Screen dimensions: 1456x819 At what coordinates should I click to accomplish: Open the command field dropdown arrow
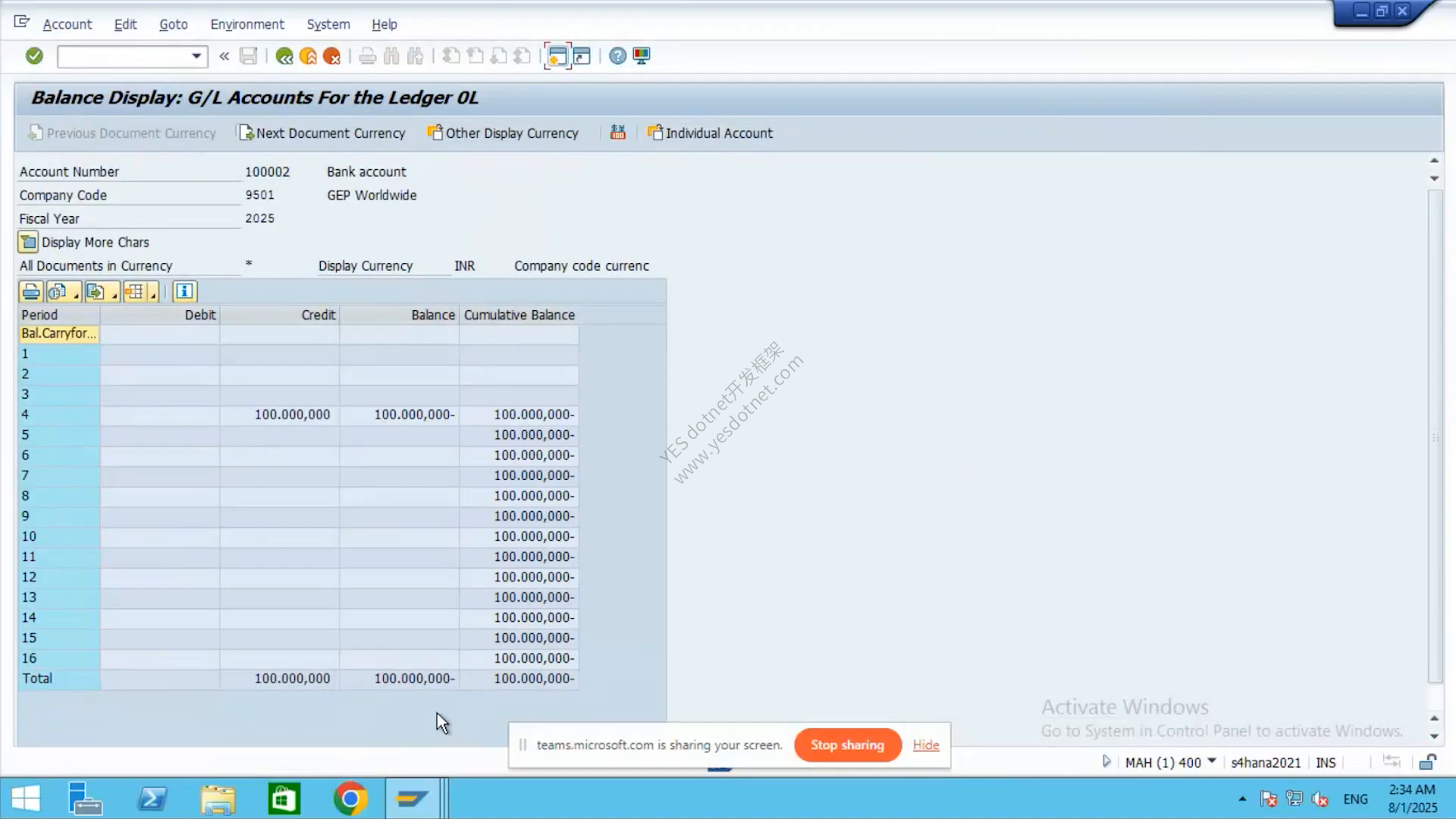coord(196,56)
